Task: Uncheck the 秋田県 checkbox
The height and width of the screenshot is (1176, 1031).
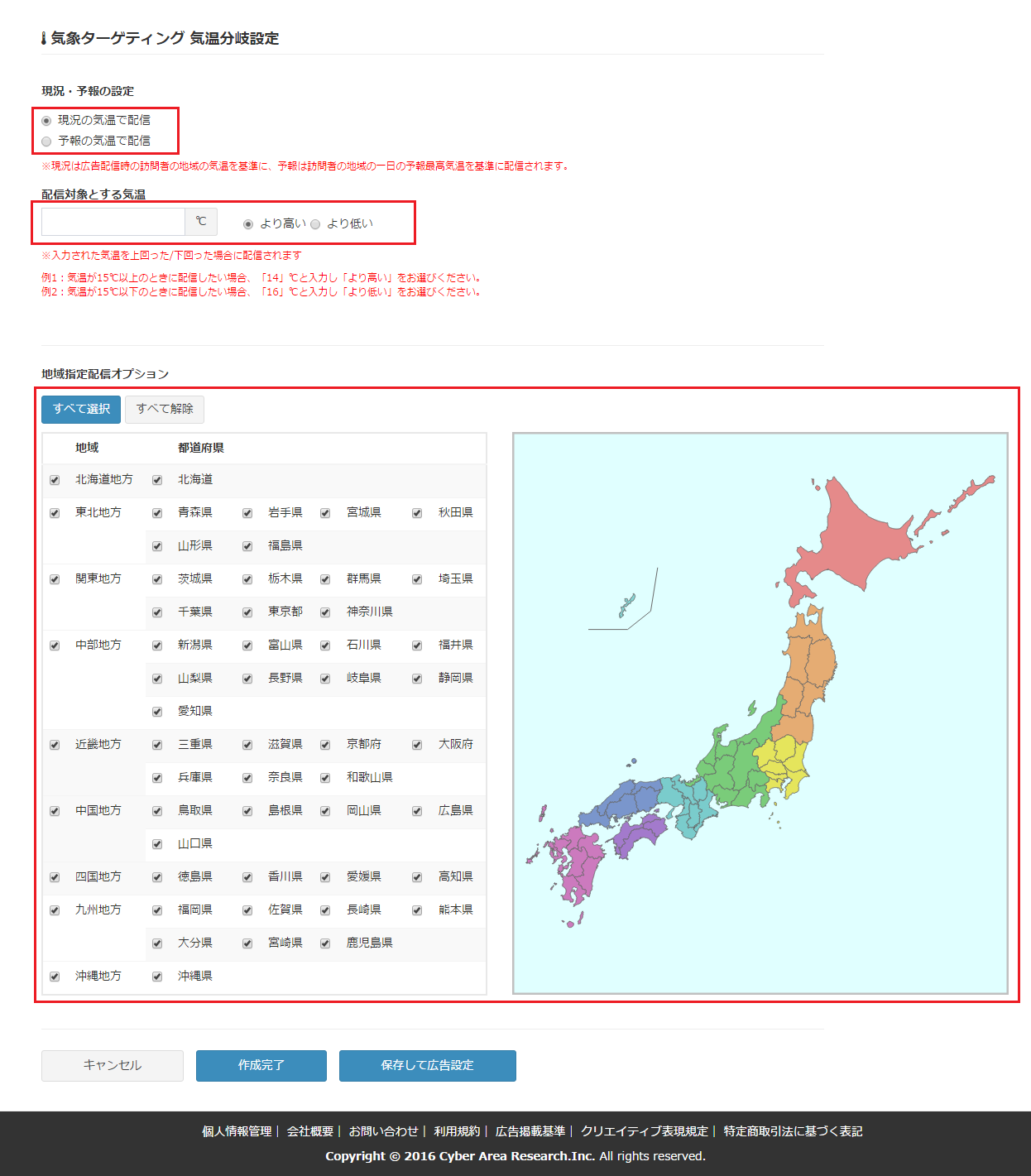Action: [417, 513]
